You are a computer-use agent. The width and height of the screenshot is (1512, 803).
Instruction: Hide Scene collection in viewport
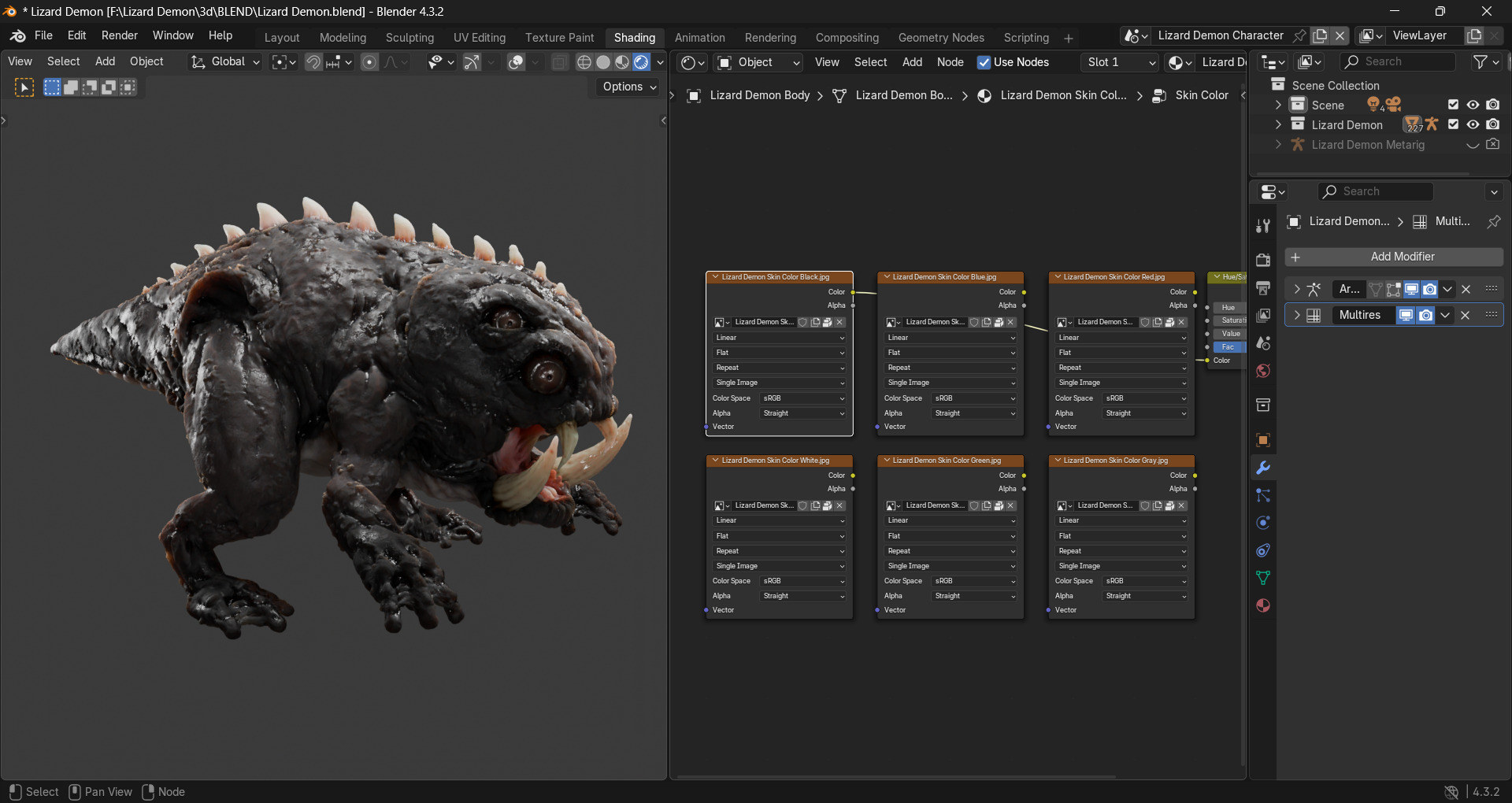(x=1473, y=105)
